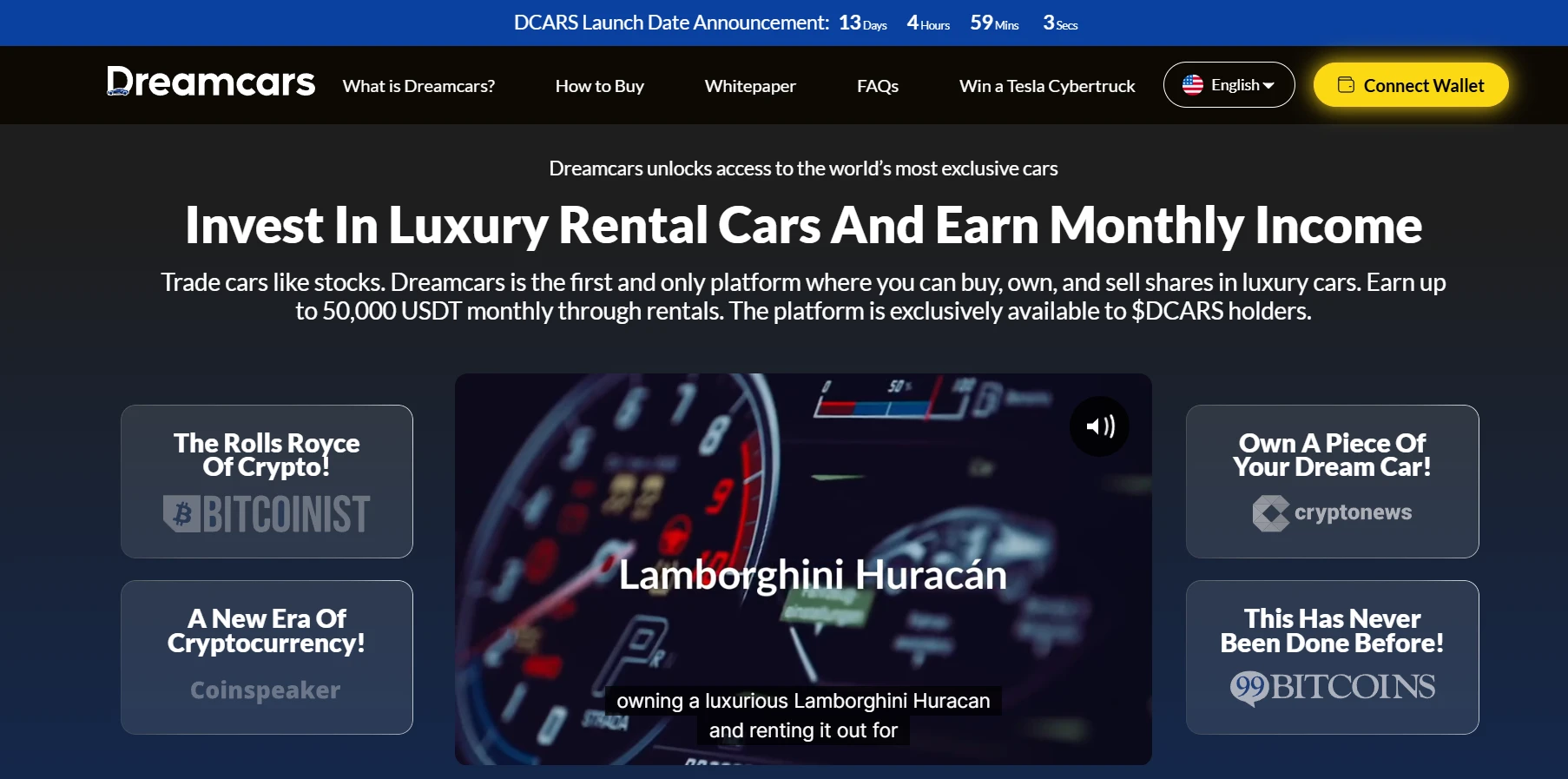Click the 'Trade cars like stocks' description paragraph

[803, 296]
